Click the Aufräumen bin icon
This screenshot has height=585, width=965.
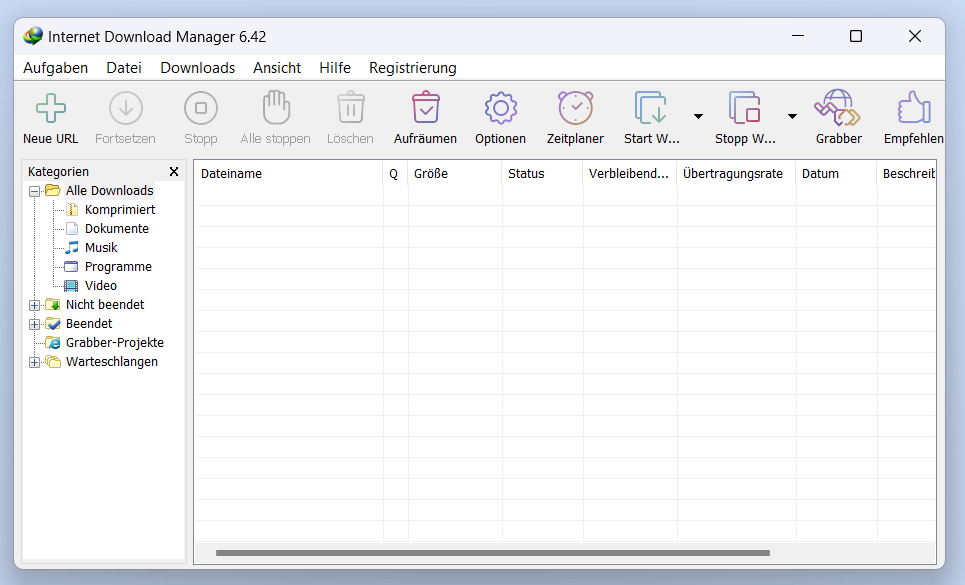tap(425, 108)
